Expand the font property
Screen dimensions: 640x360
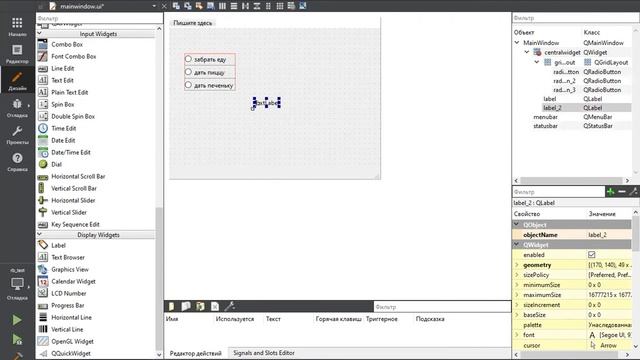click(517, 335)
